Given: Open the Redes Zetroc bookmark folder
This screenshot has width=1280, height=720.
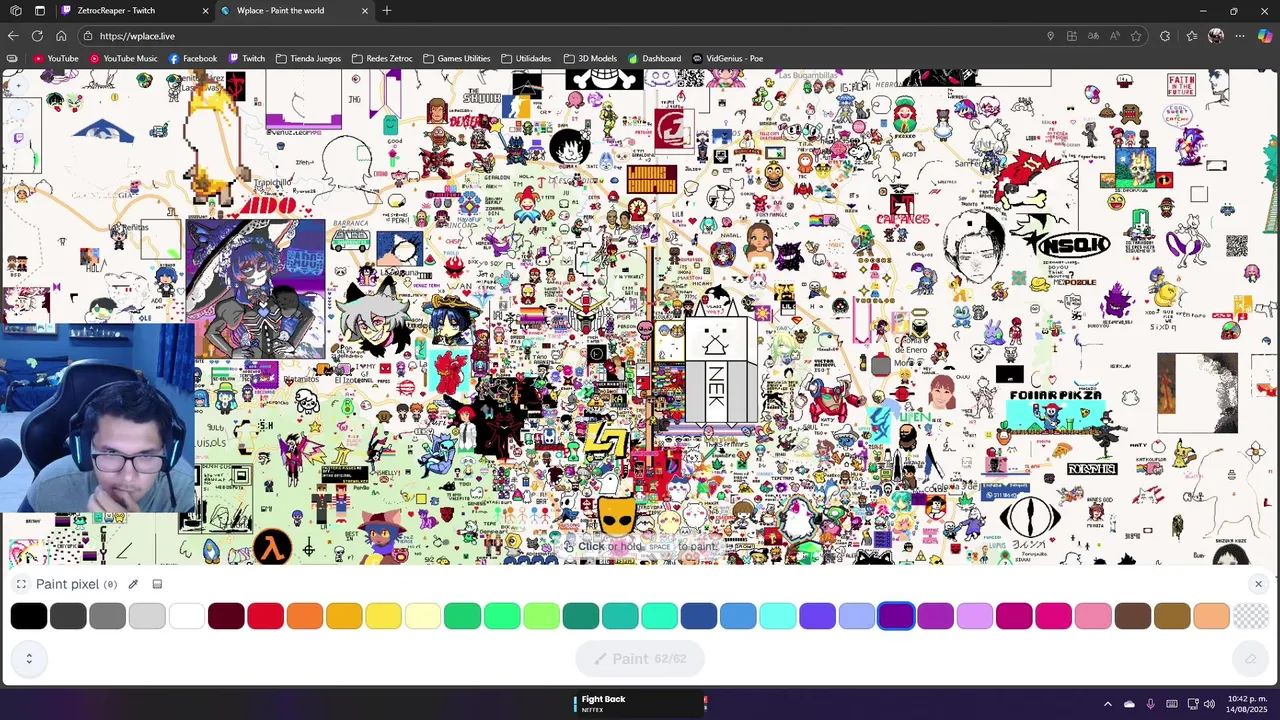Looking at the screenshot, I should (382, 58).
